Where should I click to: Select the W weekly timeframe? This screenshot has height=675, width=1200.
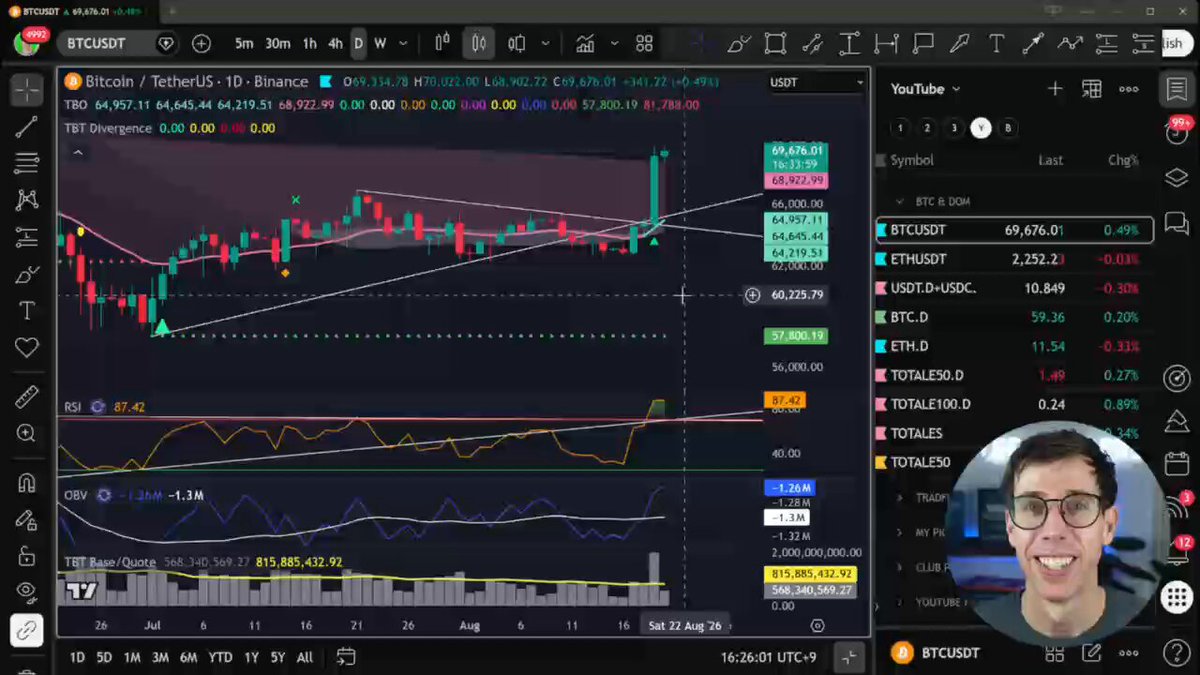pos(380,44)
